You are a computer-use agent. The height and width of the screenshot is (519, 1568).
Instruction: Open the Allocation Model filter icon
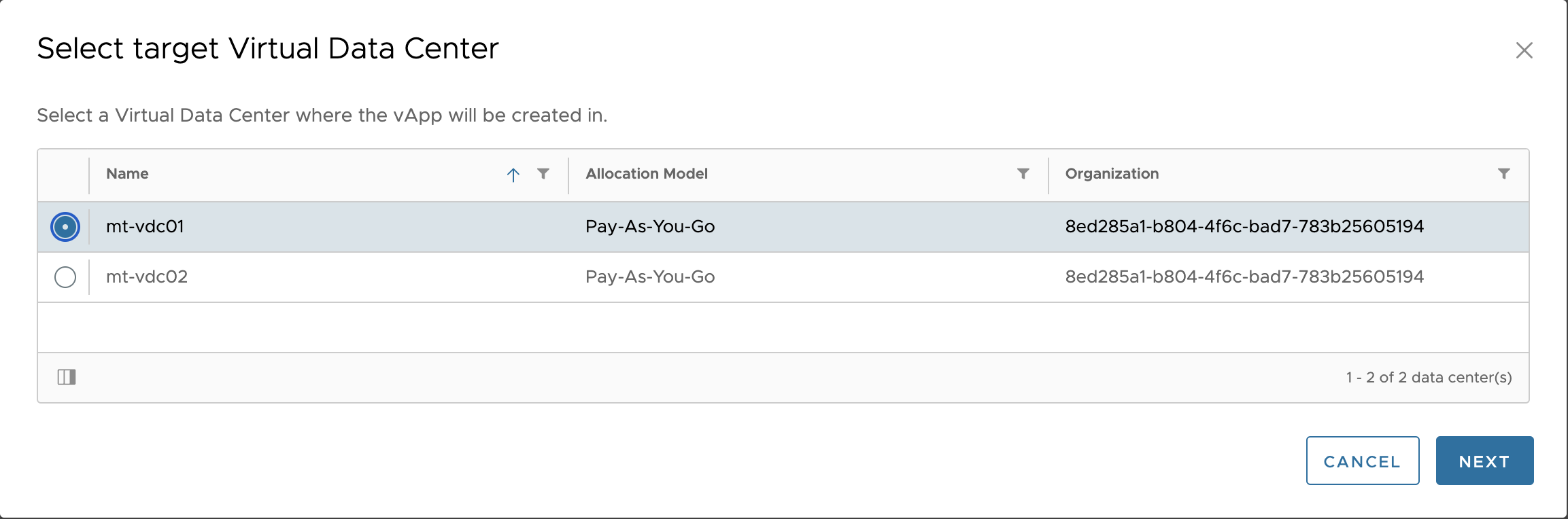(x=1023, y=174)
